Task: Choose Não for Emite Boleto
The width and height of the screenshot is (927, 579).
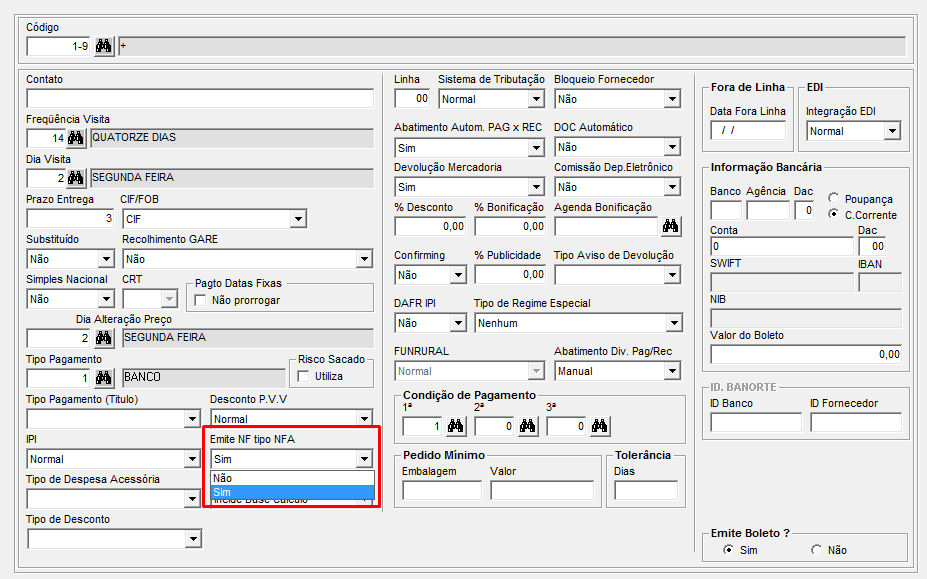Action: (x=816, y=550)
